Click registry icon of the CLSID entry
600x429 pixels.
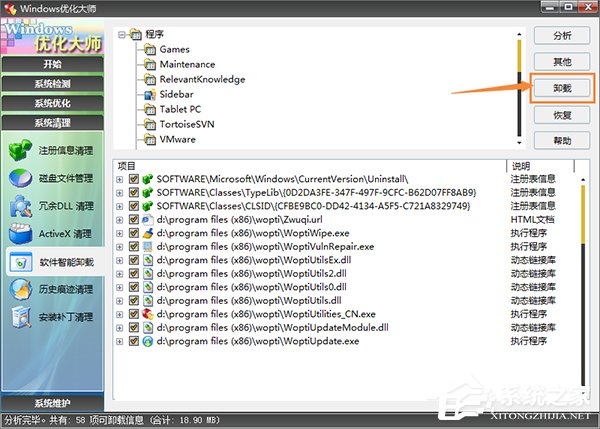click(x=147, y=206)
